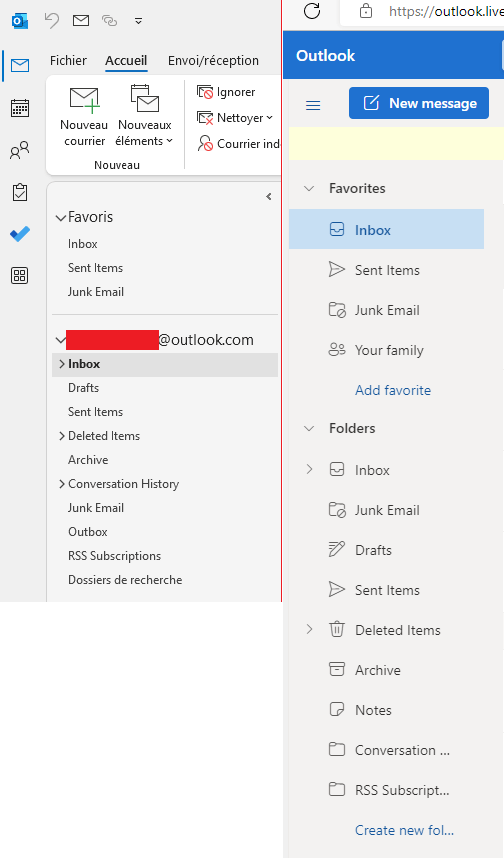Click the Outlook app logo icon

[x=20, y=21]
